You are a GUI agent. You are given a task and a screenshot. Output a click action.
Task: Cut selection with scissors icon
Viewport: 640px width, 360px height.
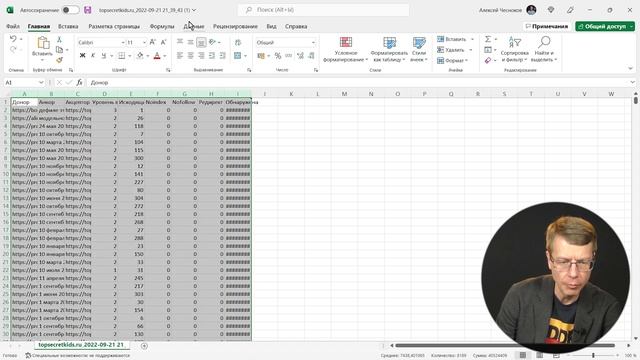pos(59,40)
